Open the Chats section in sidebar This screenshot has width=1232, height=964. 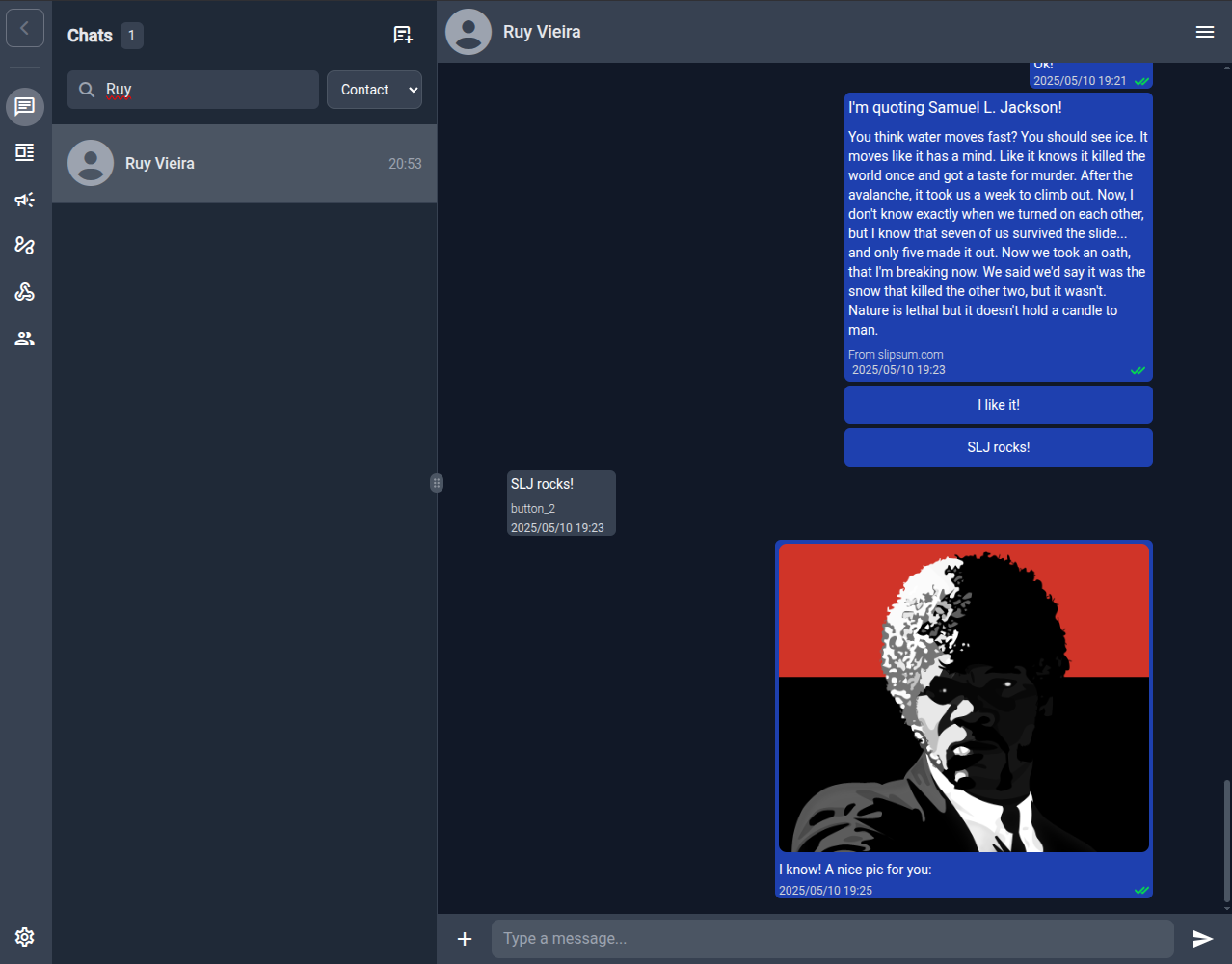(x=25, y=106)
